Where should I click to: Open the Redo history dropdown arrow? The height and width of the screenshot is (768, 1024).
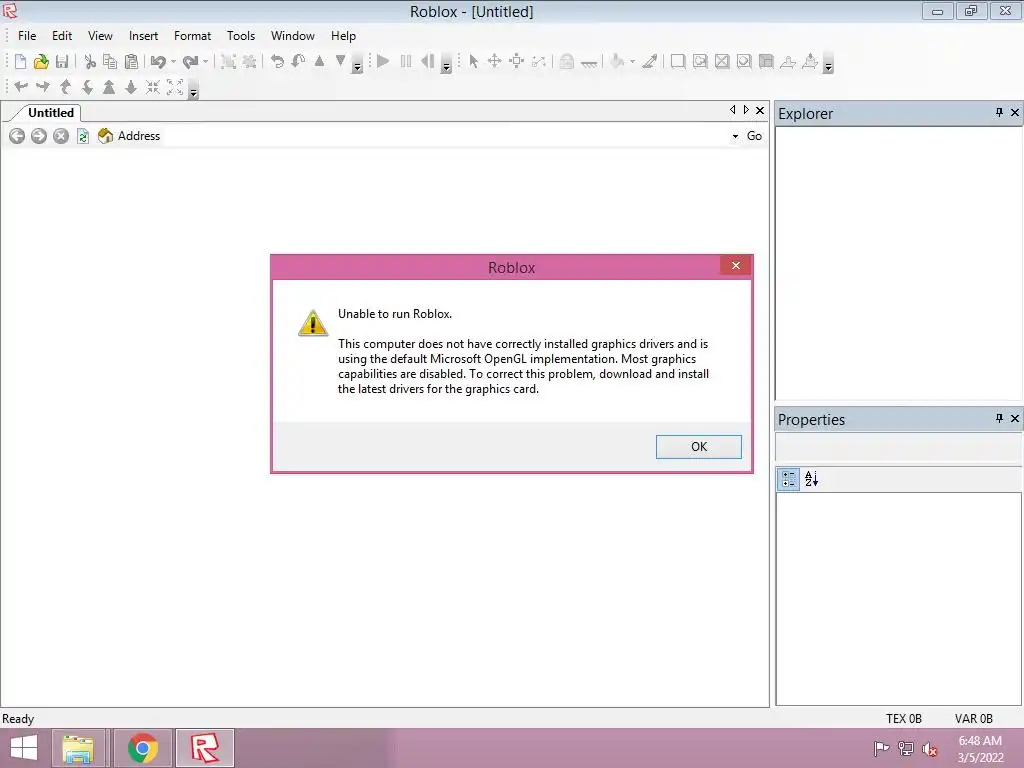click(205, 62)
